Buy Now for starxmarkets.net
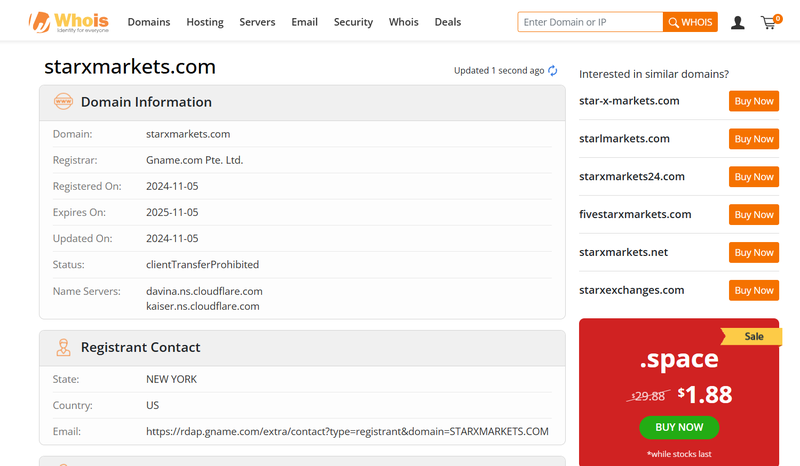Screen dimensions: 800x466 point(754,252)
